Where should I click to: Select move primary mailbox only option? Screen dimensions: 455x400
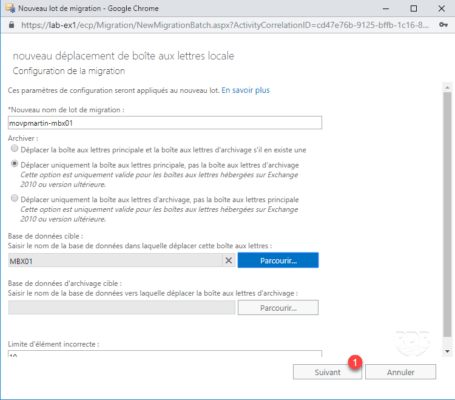[14, 164]
